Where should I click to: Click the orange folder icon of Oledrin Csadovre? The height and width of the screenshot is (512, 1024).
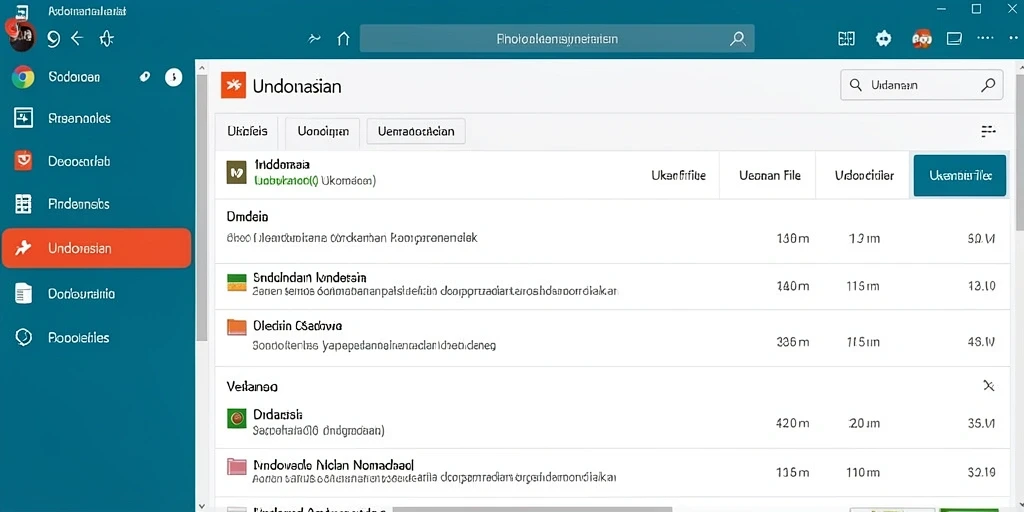[x=236, y=327]
